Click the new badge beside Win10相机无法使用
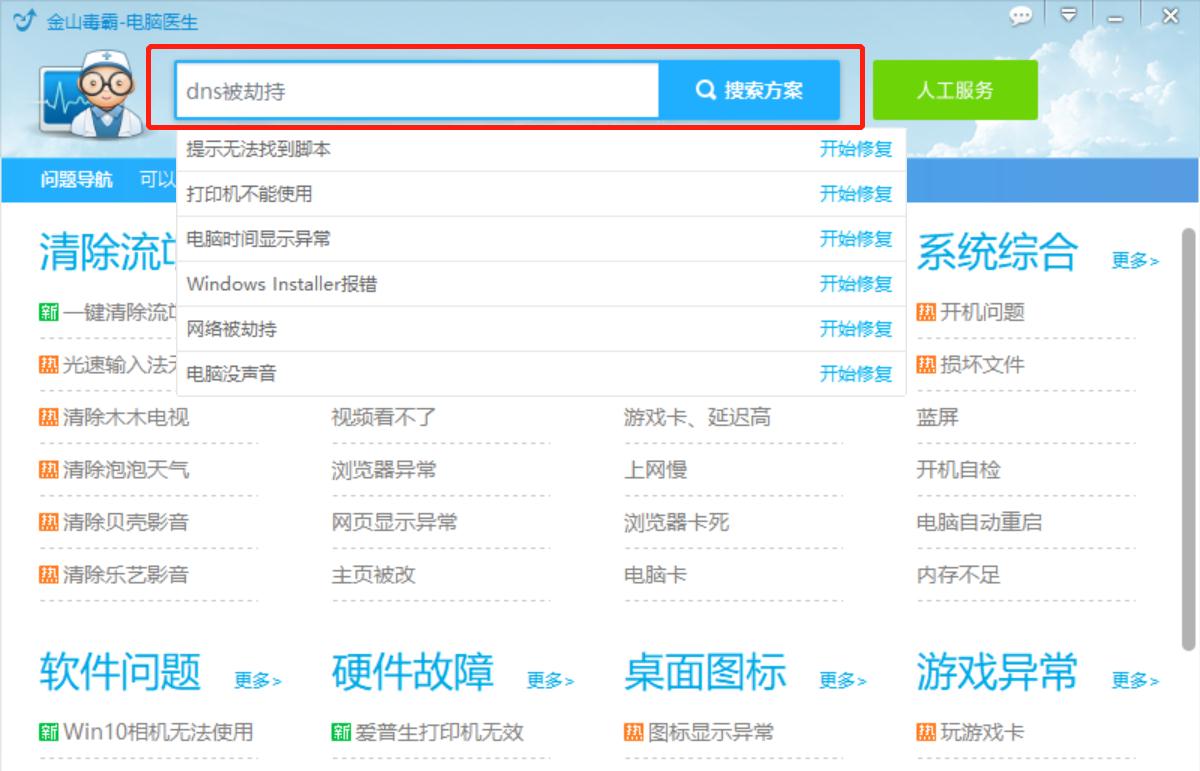 [x=49, y=732]
